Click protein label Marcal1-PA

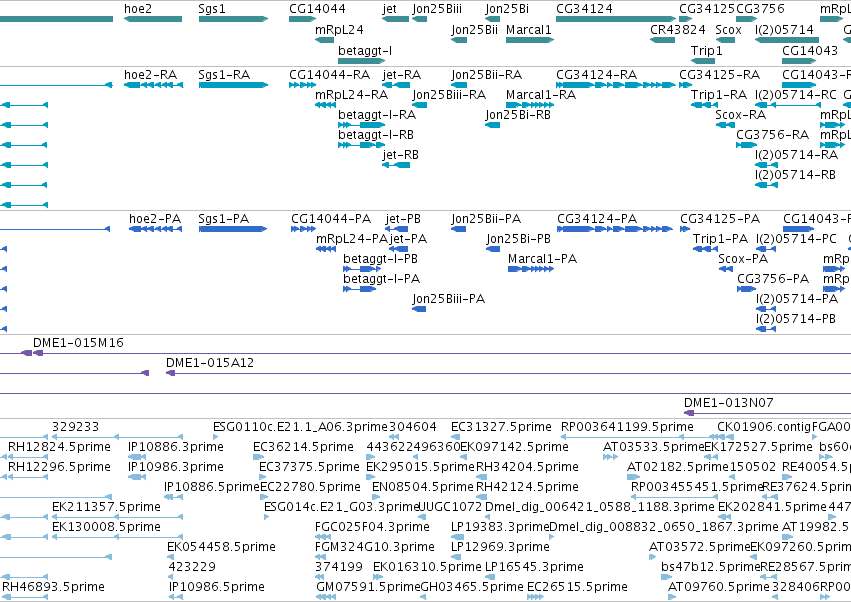tap(542, 259)
